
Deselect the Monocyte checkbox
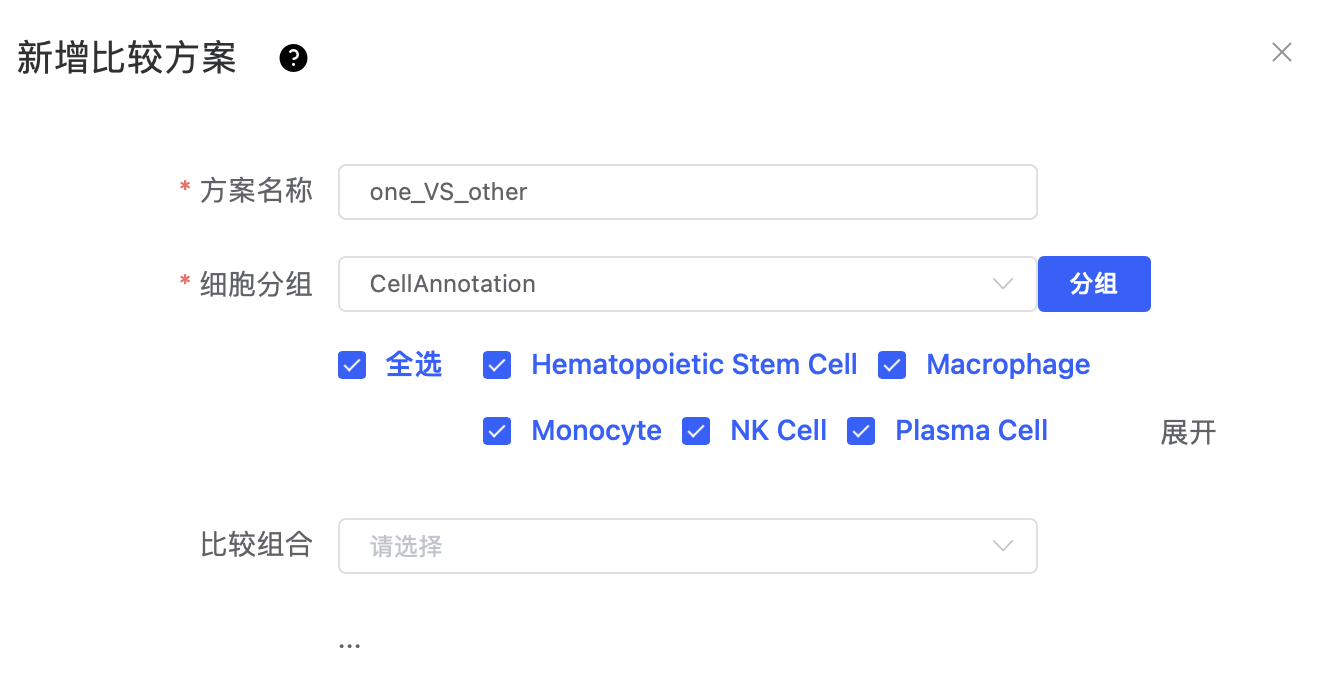(497, 431)
